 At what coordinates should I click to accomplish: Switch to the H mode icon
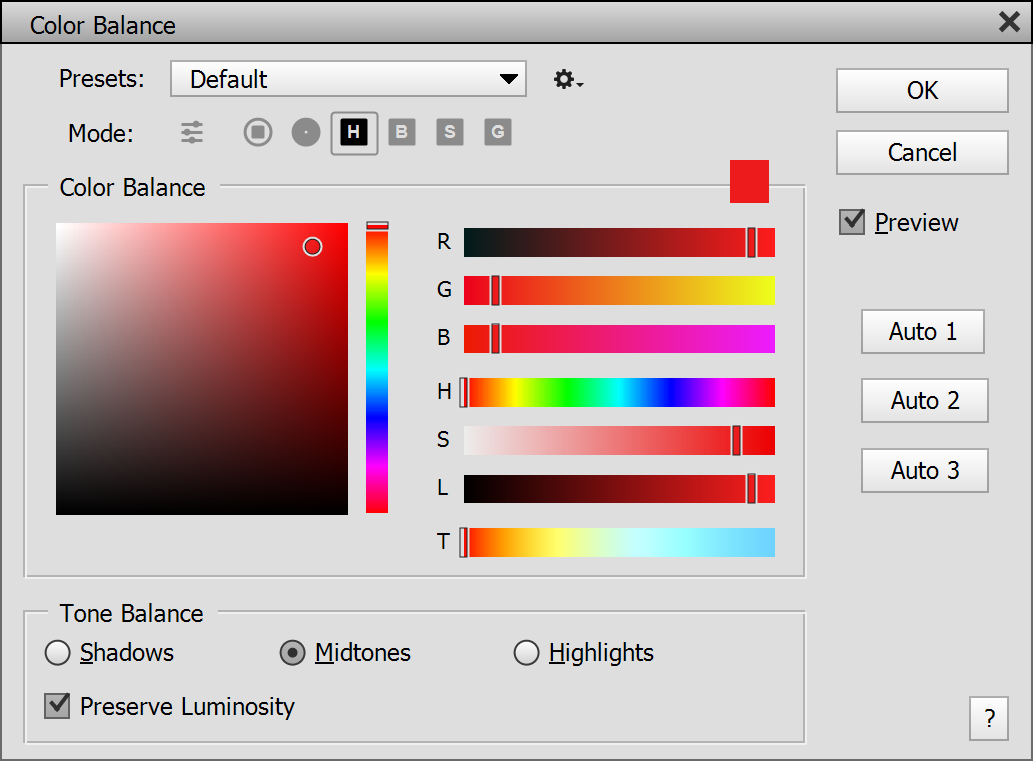(x=354, y=132)
